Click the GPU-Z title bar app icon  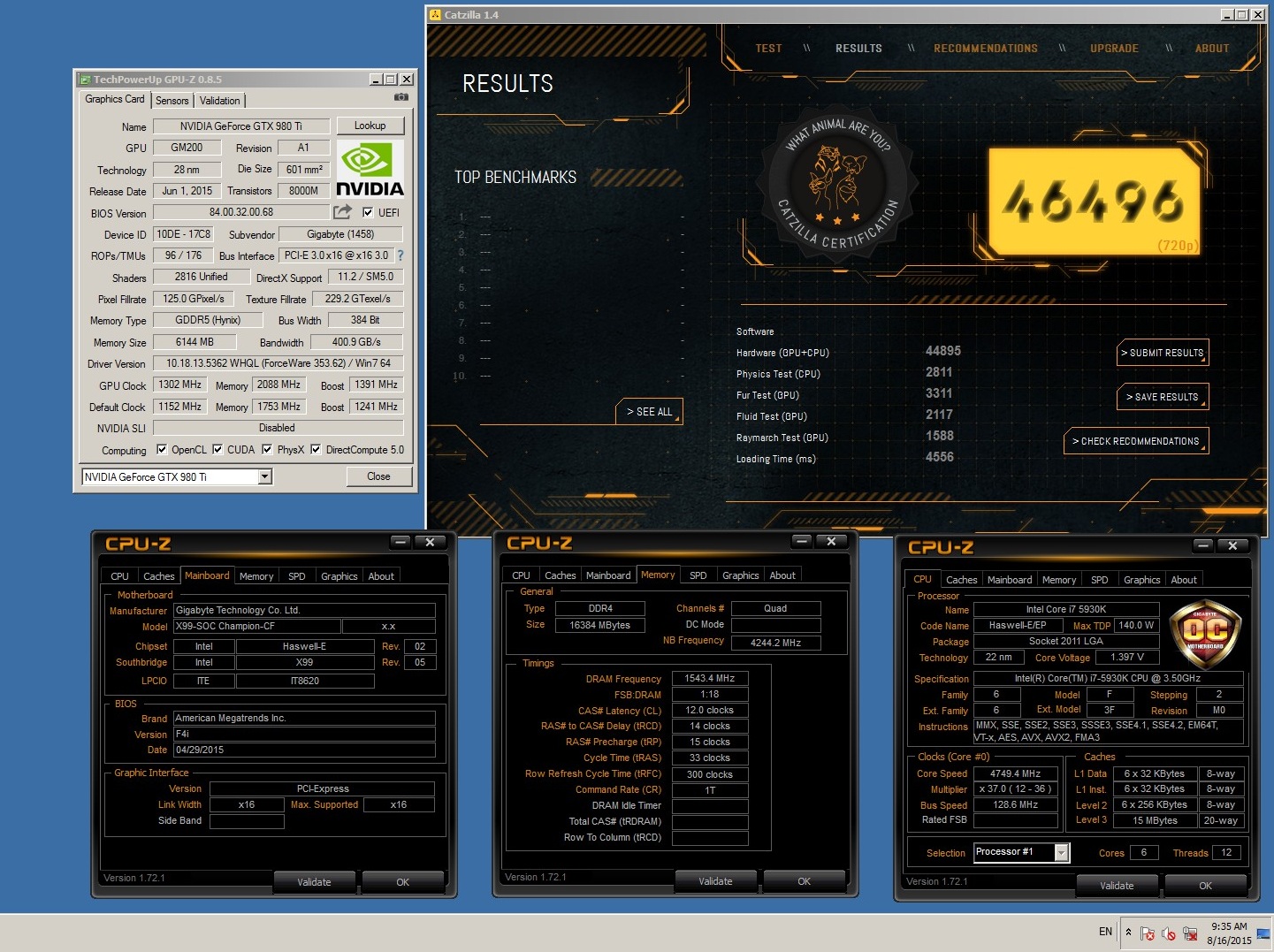(84, 80)
